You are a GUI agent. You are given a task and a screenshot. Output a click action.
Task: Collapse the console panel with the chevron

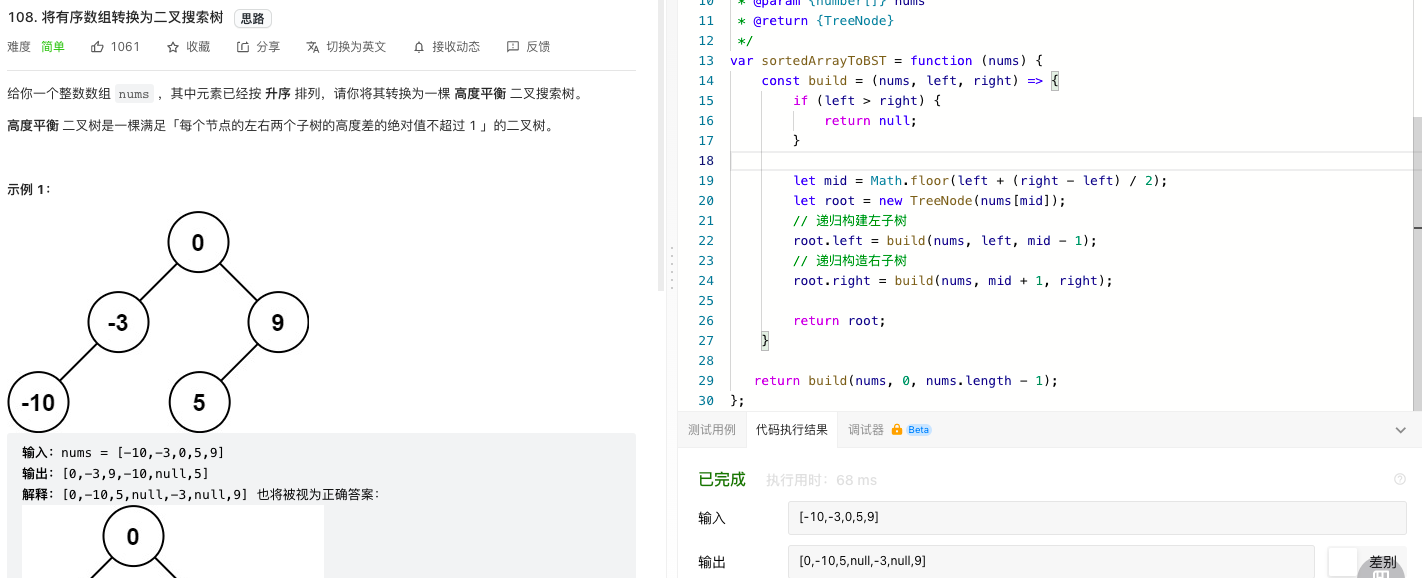[1400, 430]
